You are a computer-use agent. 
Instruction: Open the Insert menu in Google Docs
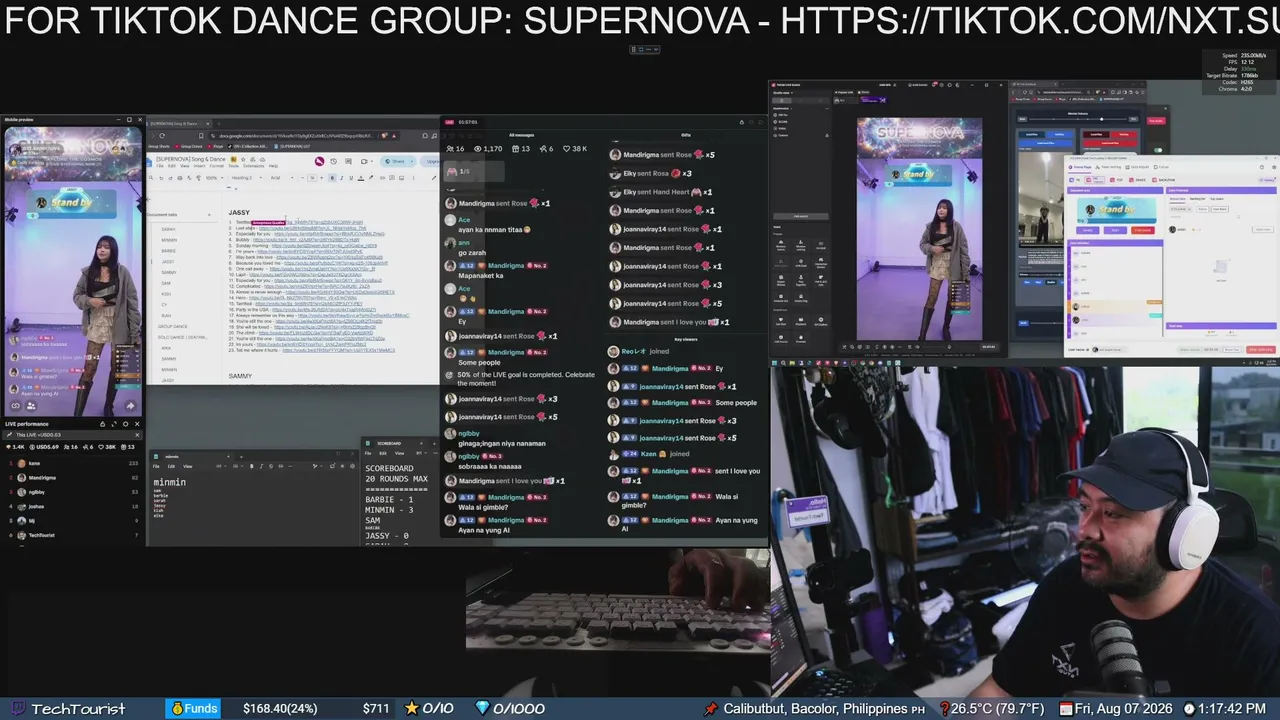199,166
